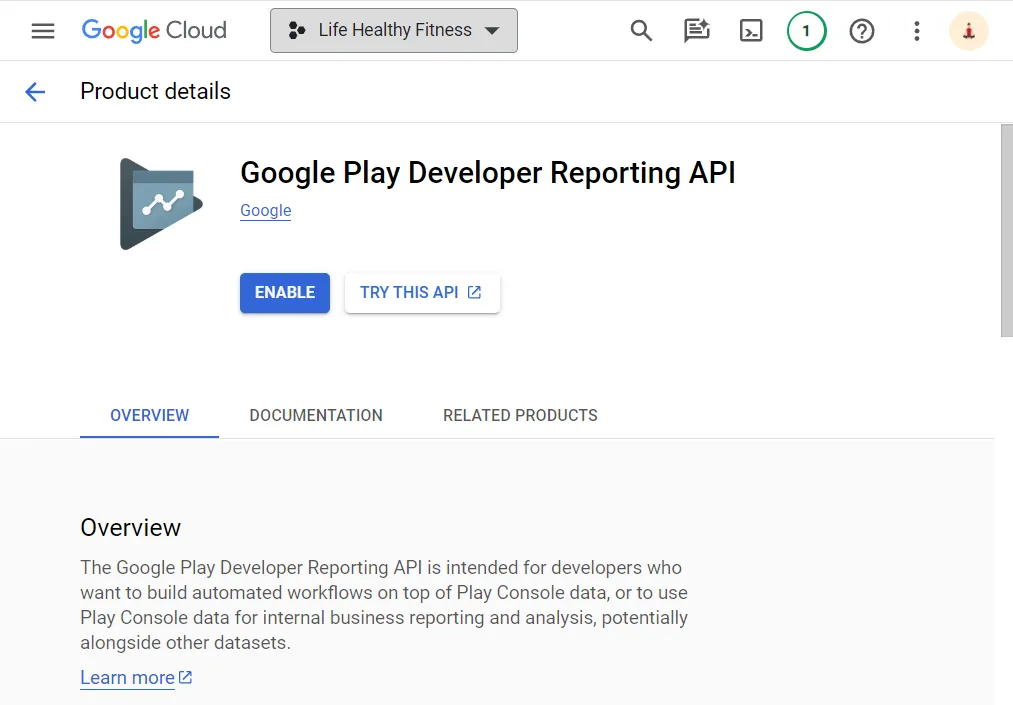Open the Life Healthy Fitness project selector

(x=380, y=30)
